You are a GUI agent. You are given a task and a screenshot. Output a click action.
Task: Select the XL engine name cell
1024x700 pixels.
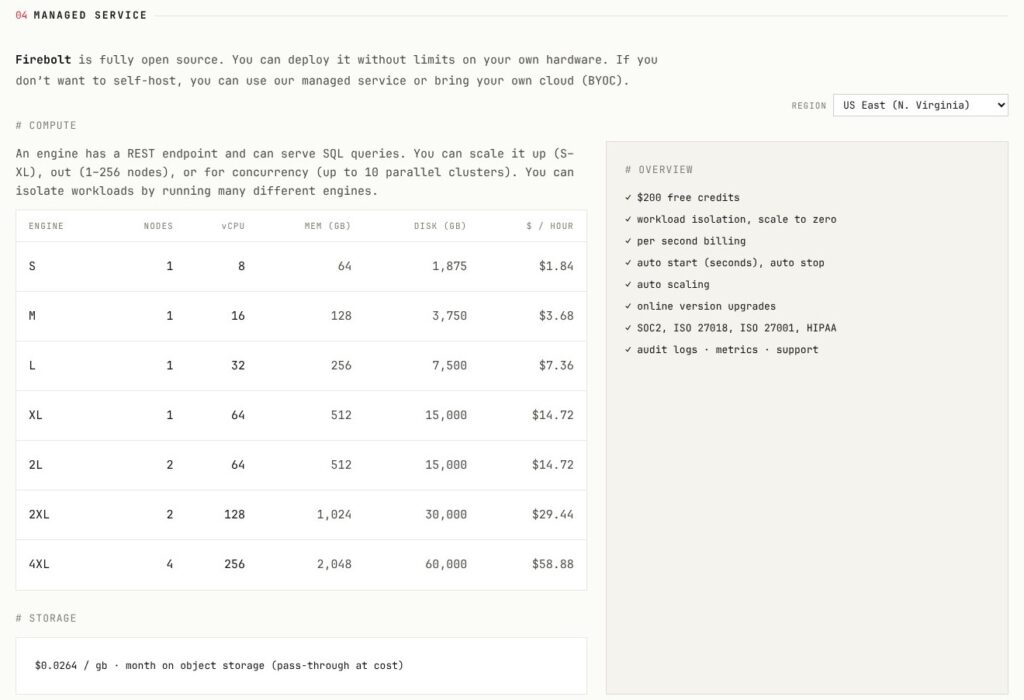coord(35,415)
